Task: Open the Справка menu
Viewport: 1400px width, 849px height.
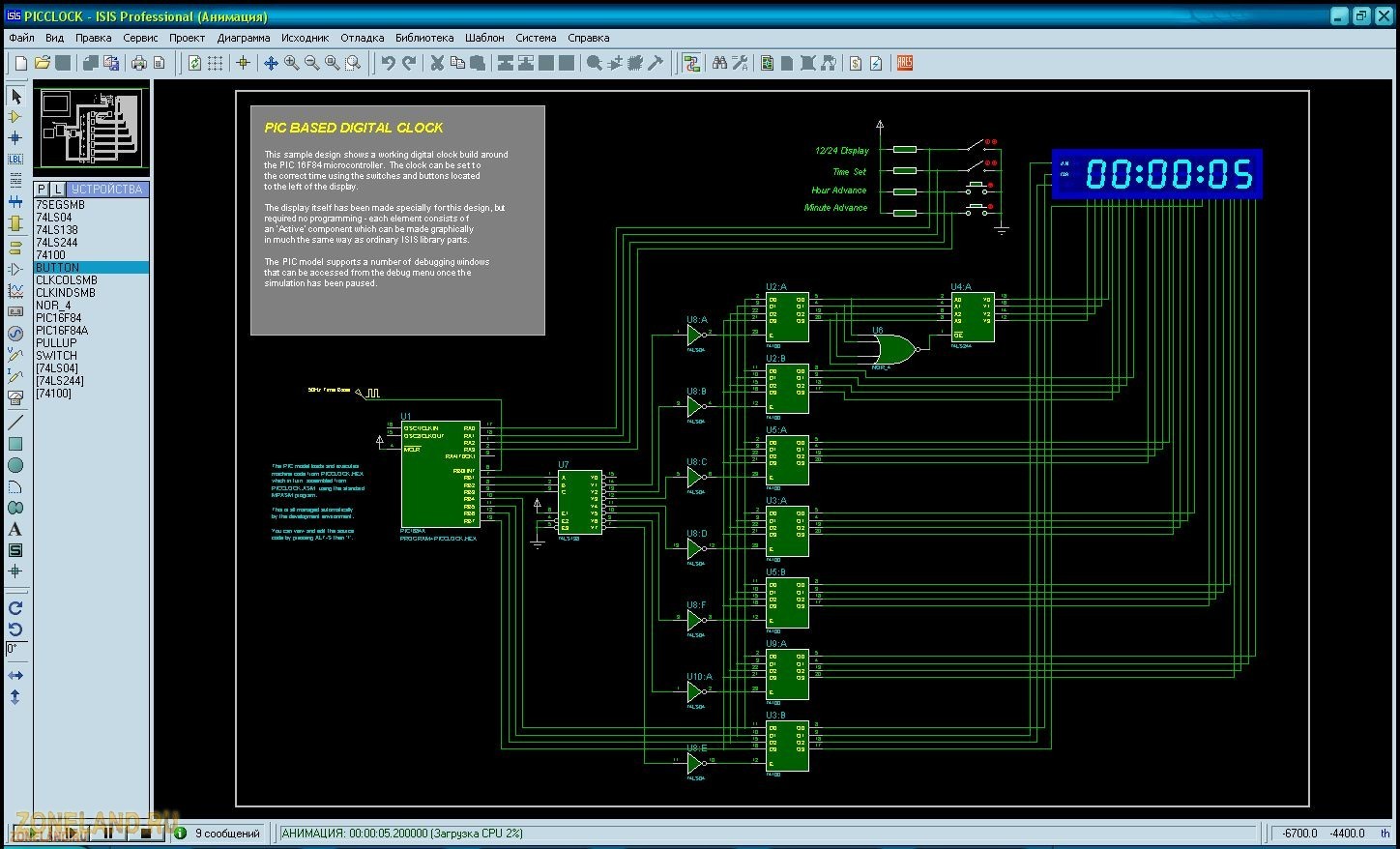Action: click(x=588, y=38)
